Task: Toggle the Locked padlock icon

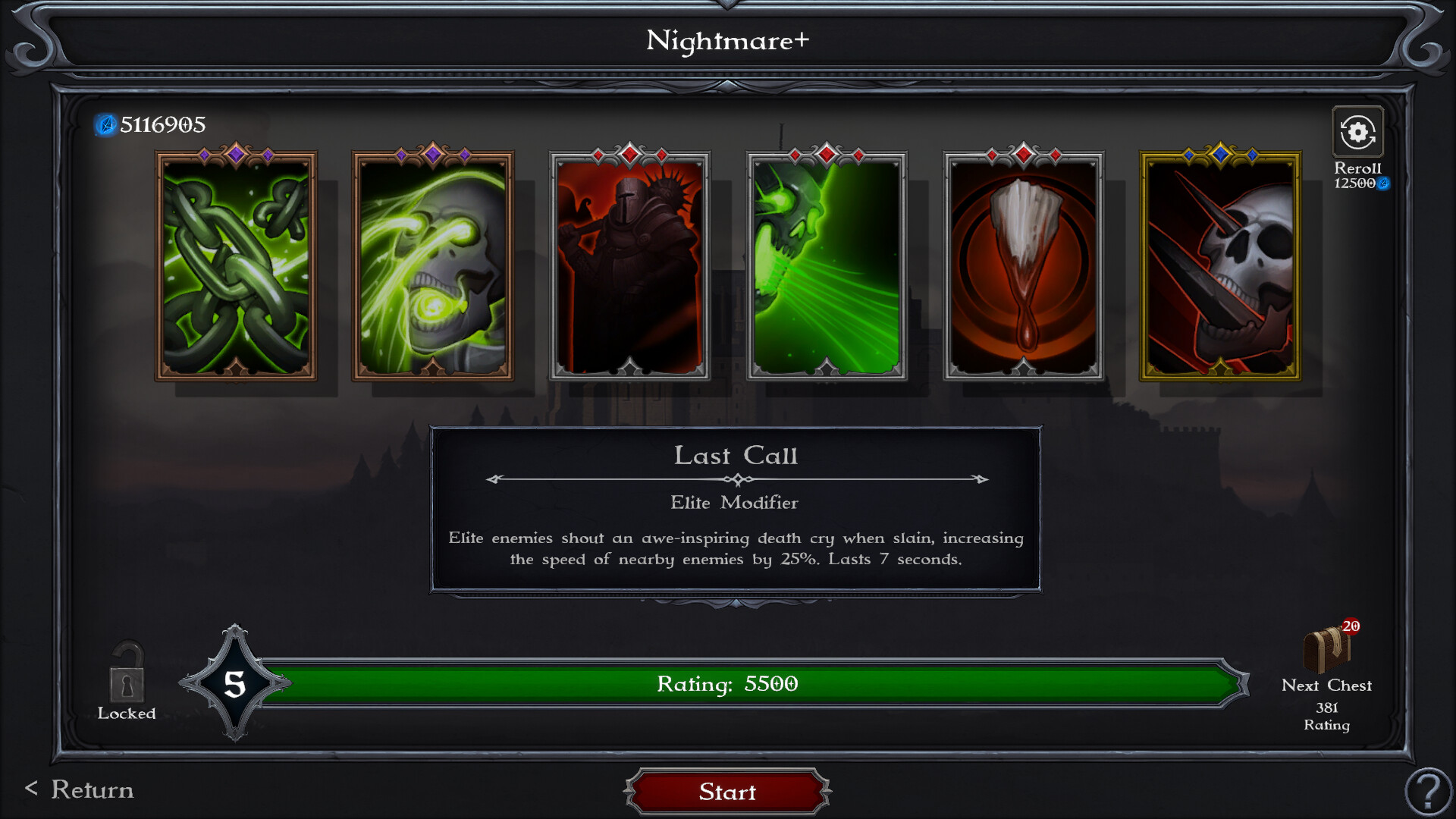Action: pos(127,673)
